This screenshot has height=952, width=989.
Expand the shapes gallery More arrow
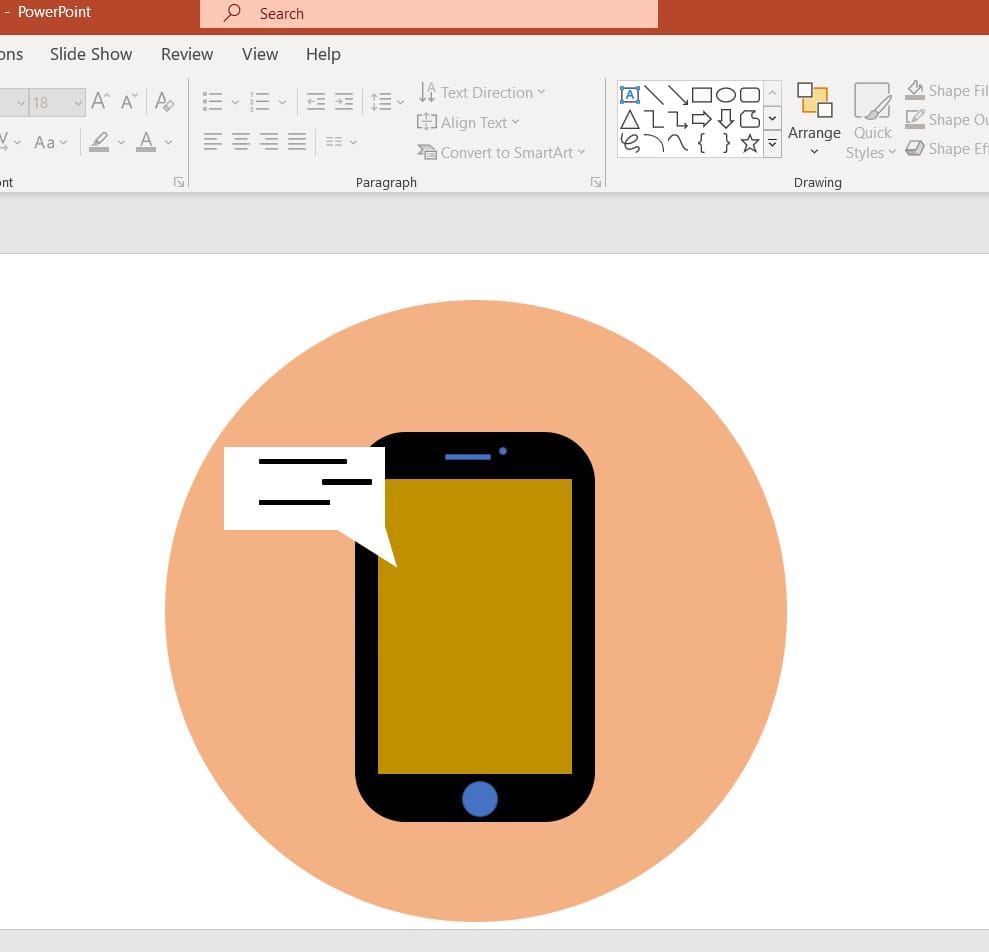[772, 143]
